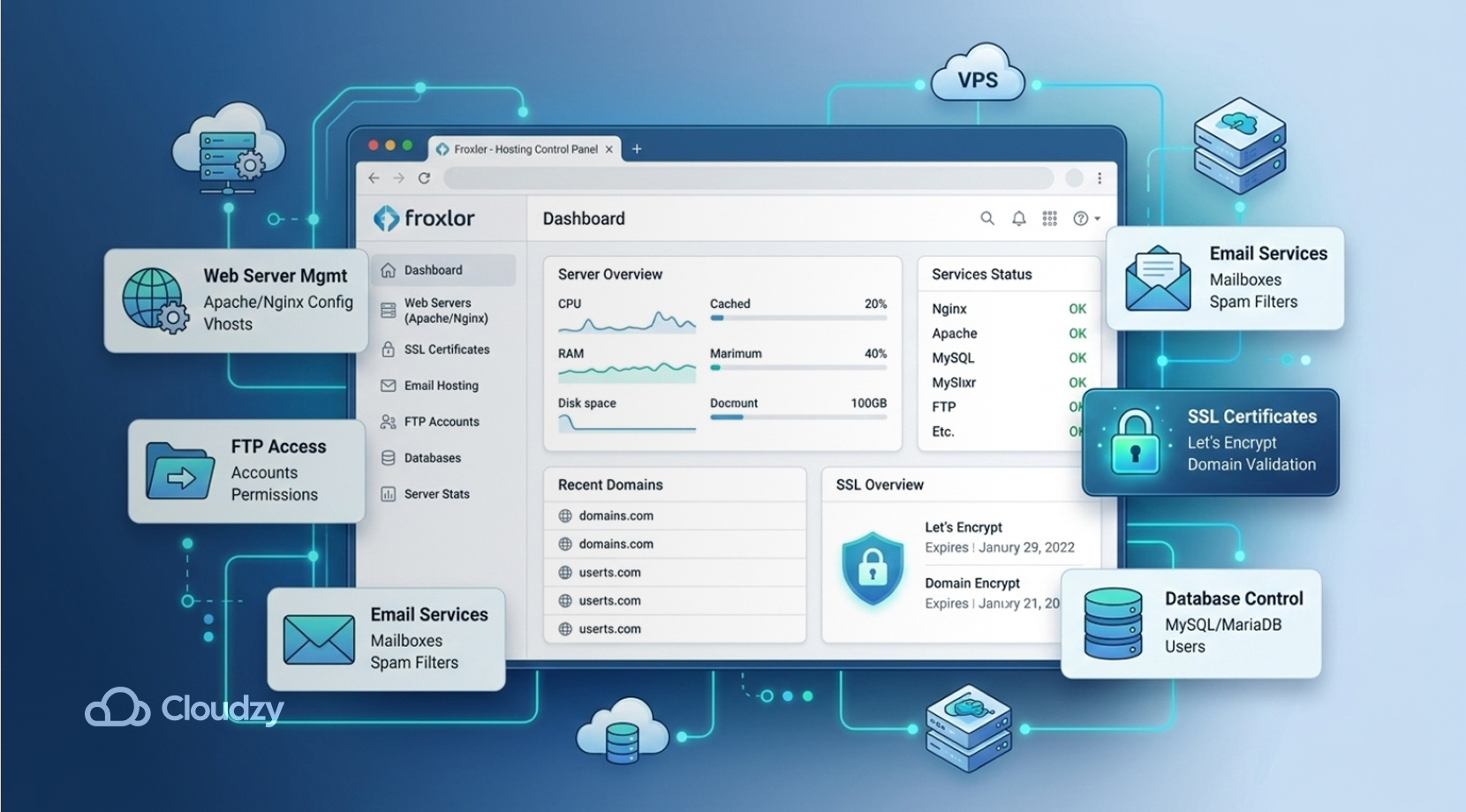
Task: Click the browser reload button
Action: coord(424,177)
